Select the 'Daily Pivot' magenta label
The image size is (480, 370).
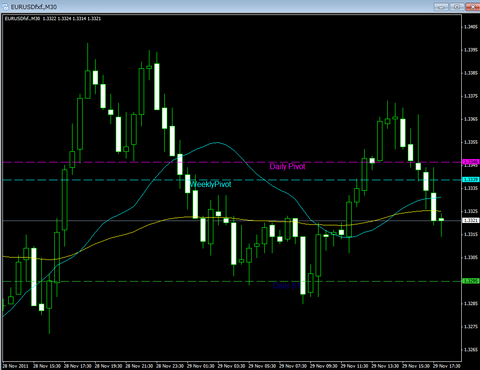[287, 166]
